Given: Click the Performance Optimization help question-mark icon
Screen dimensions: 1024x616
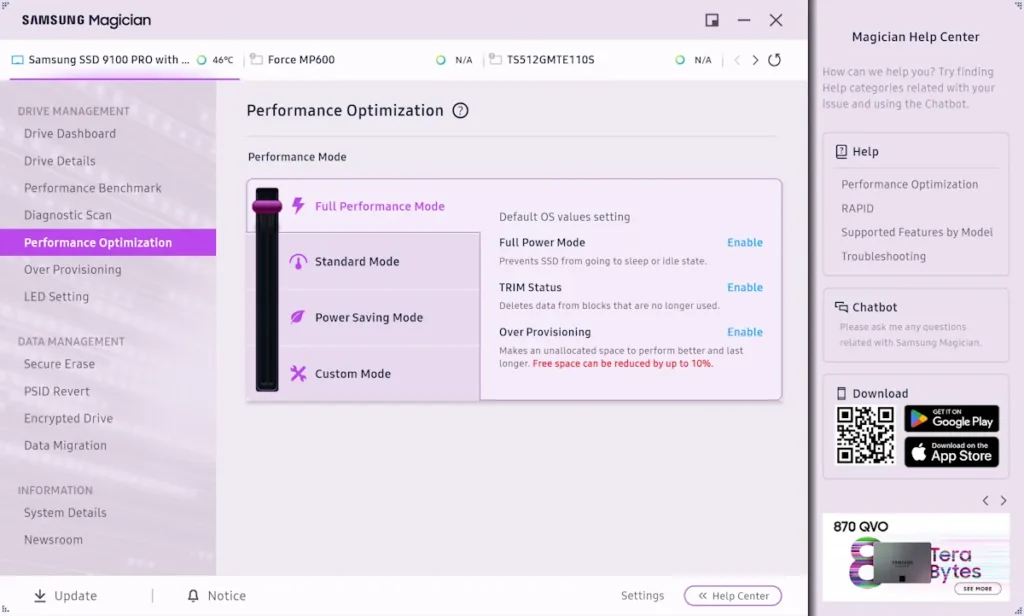Looking at the screenshot, I should (460, 110).
